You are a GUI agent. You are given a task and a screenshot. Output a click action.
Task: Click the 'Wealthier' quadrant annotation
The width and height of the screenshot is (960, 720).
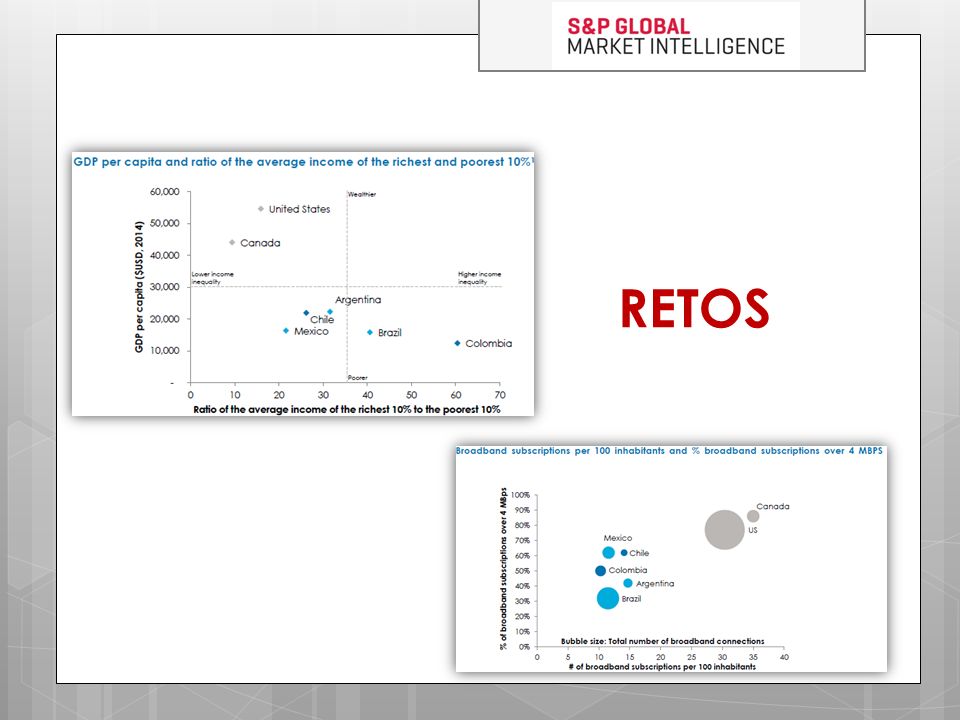(362, 195)
